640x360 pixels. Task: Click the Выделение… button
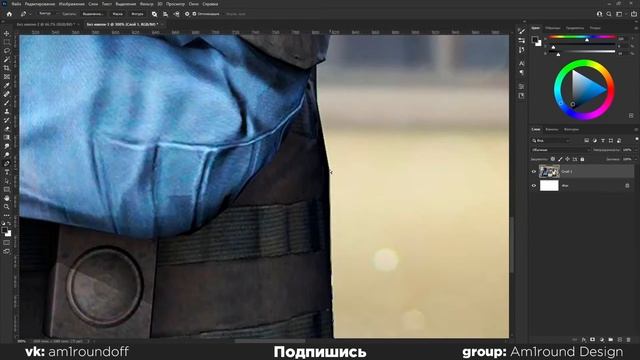(93, 14)
